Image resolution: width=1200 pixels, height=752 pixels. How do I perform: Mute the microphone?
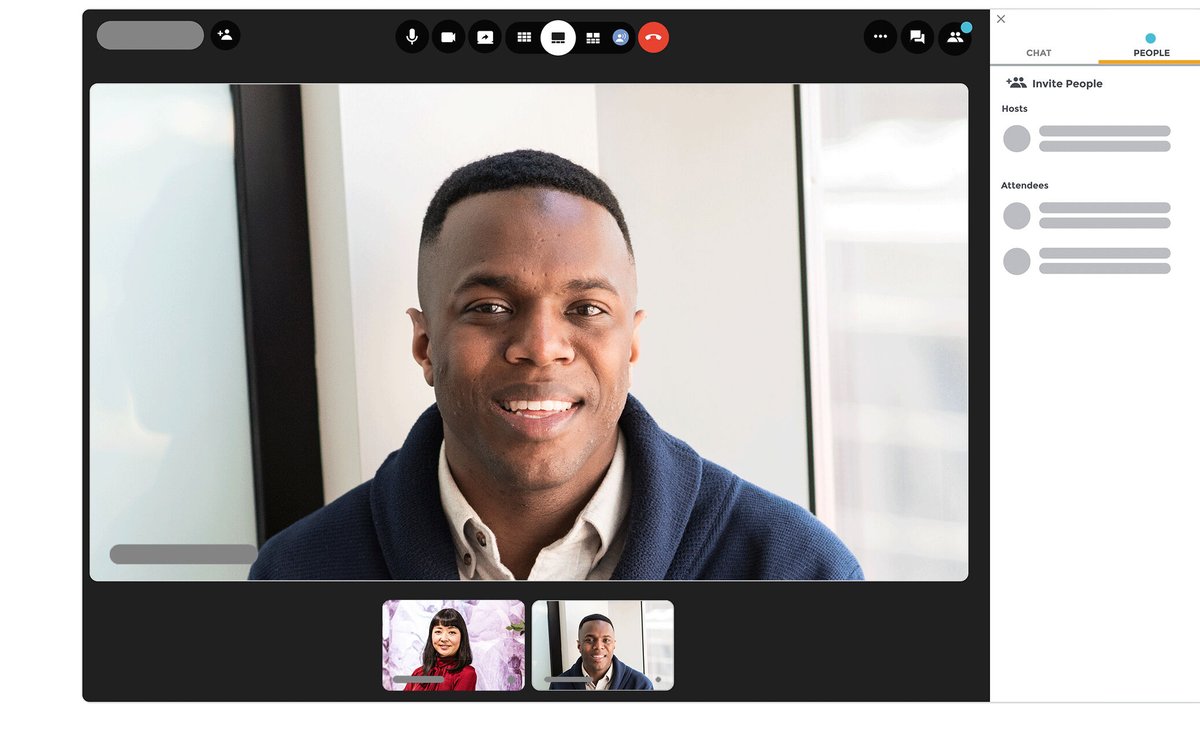[412, 37]
